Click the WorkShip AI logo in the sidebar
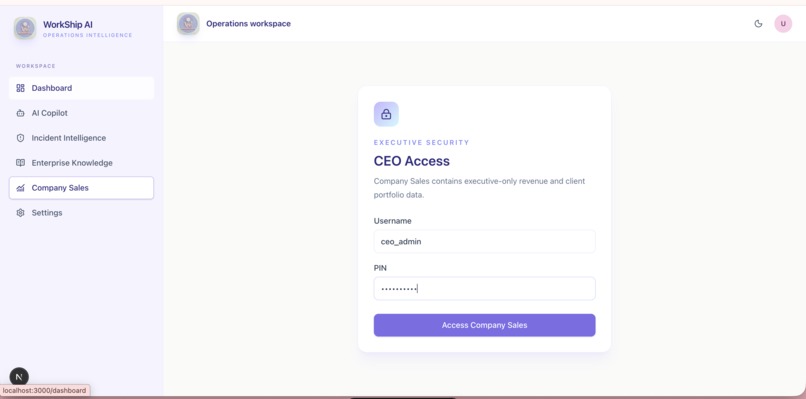 (x=25, y=28)
